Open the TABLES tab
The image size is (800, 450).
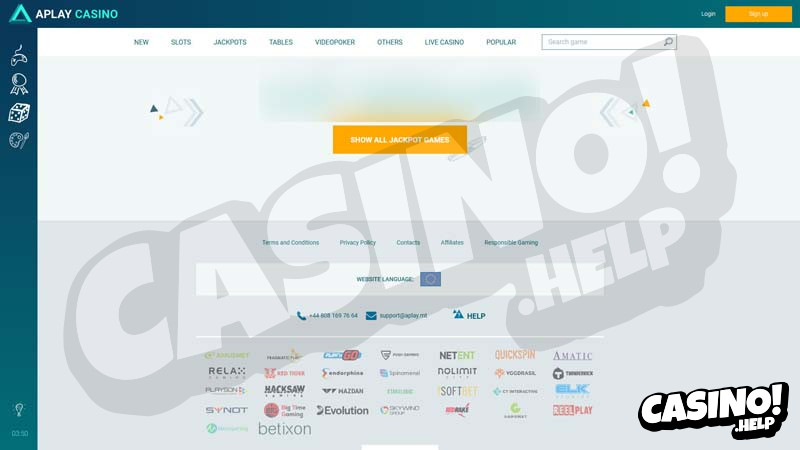(x=281, y=42)
